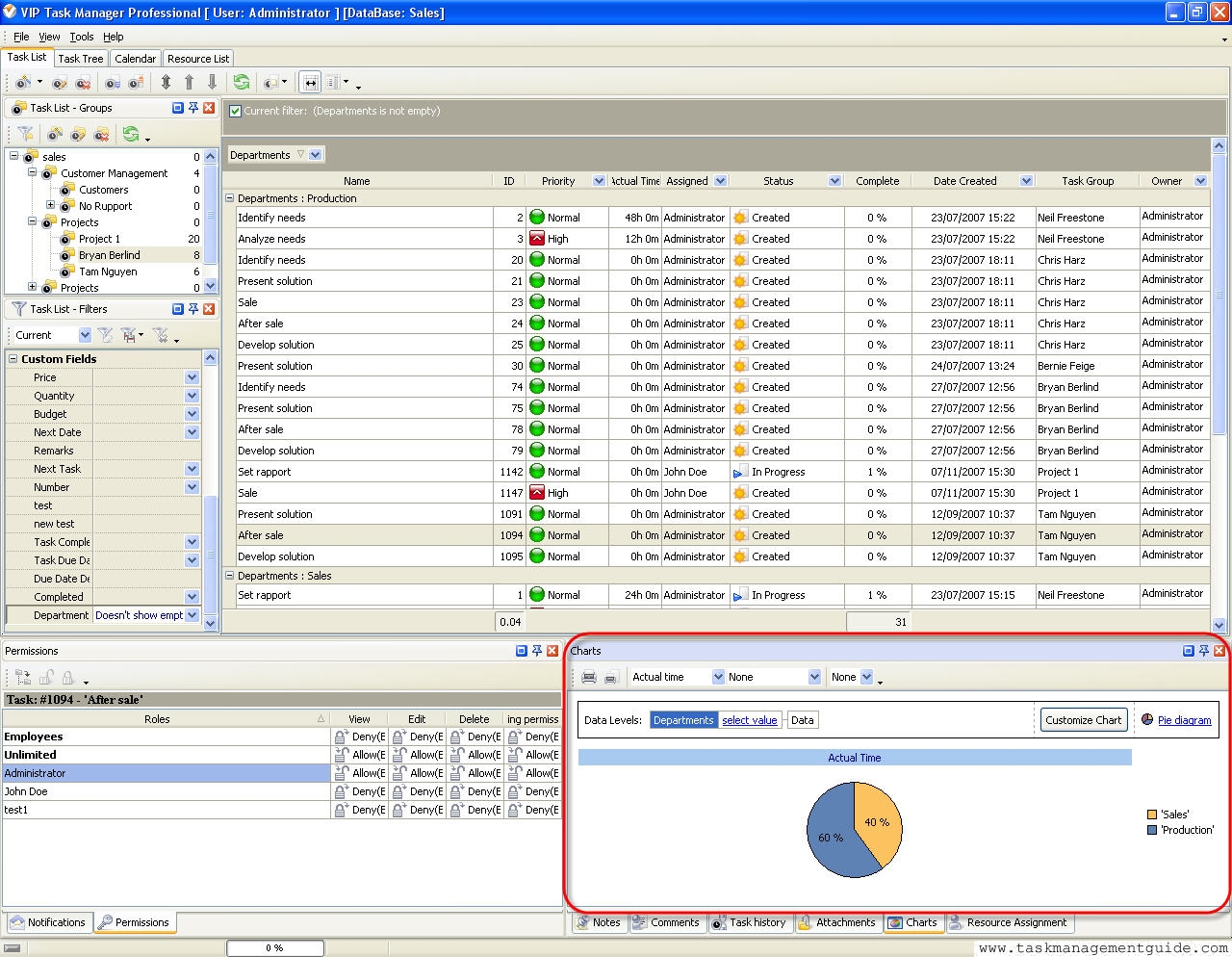
Task: Select the Data level box
Action: tap(802, 720)
